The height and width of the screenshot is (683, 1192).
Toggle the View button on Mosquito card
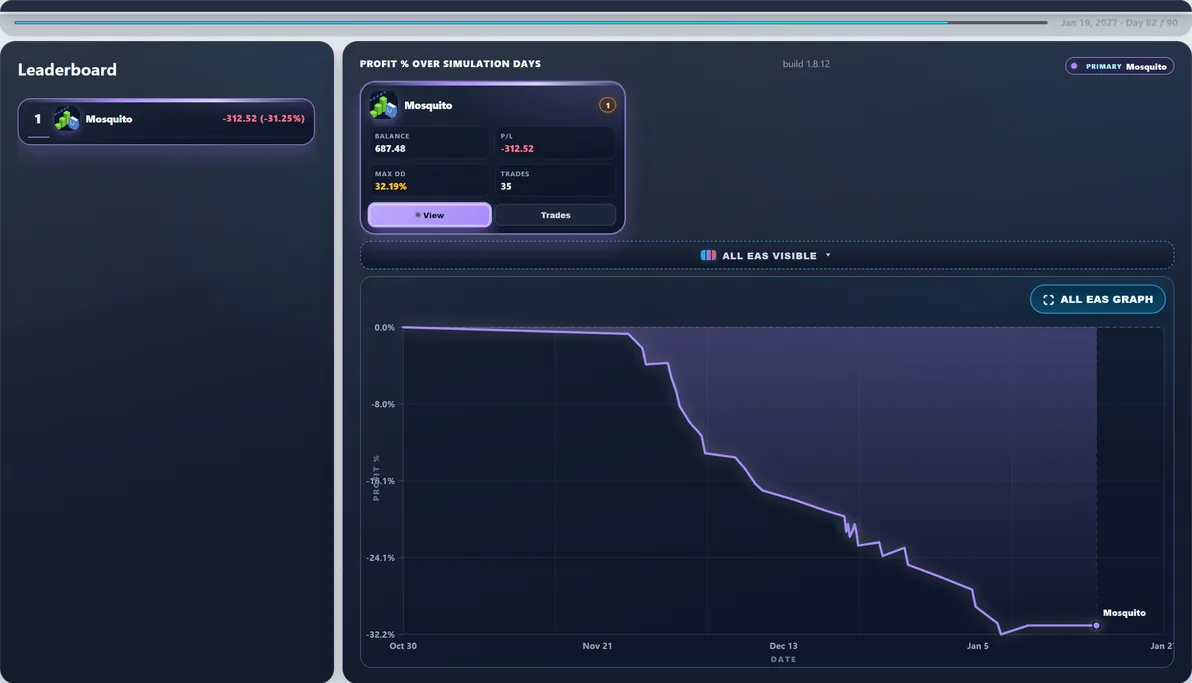(430, 215)
